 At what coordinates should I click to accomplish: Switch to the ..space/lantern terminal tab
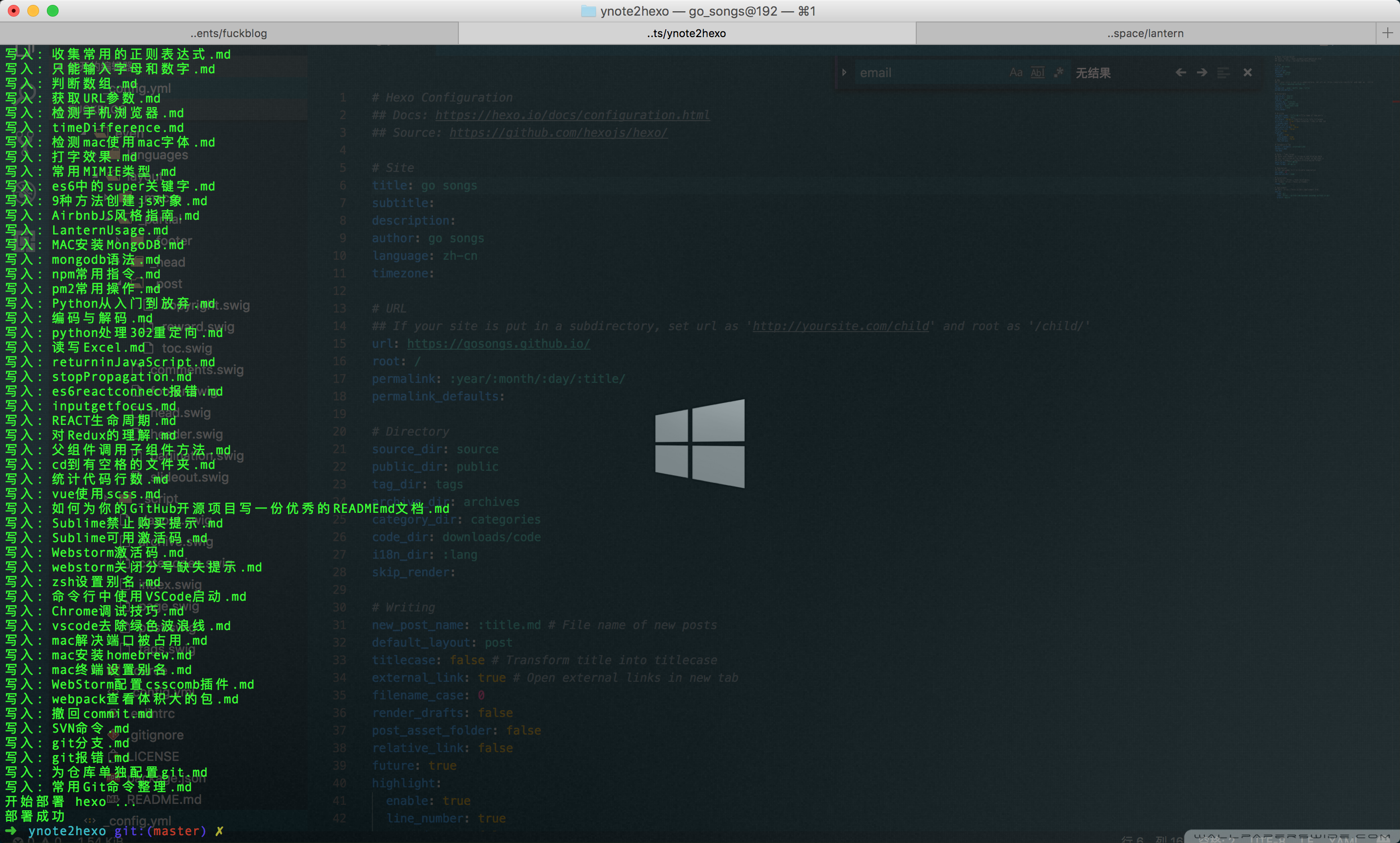(x=1145, y=34)
